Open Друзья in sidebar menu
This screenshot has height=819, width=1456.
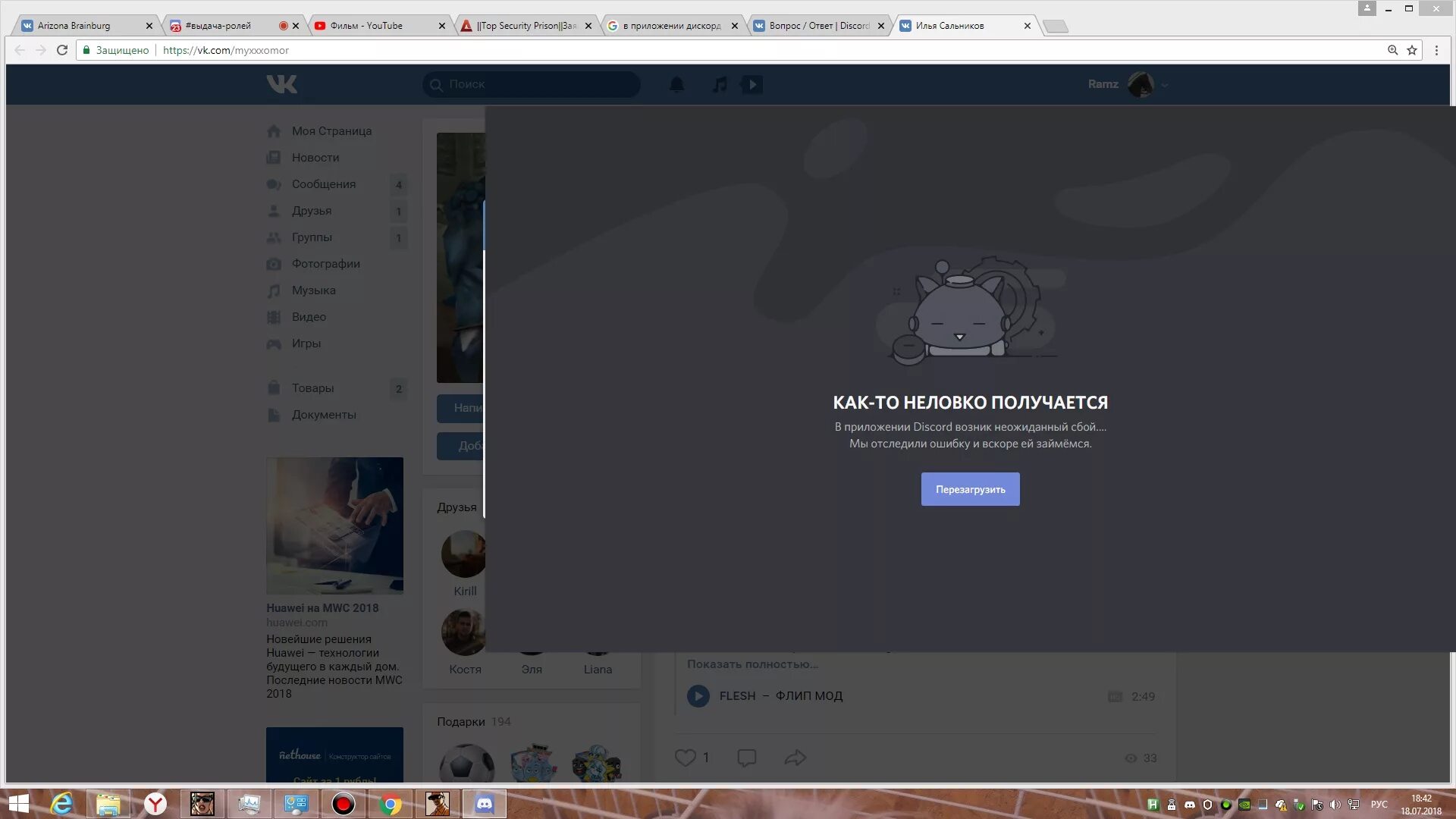pos(312,210)
